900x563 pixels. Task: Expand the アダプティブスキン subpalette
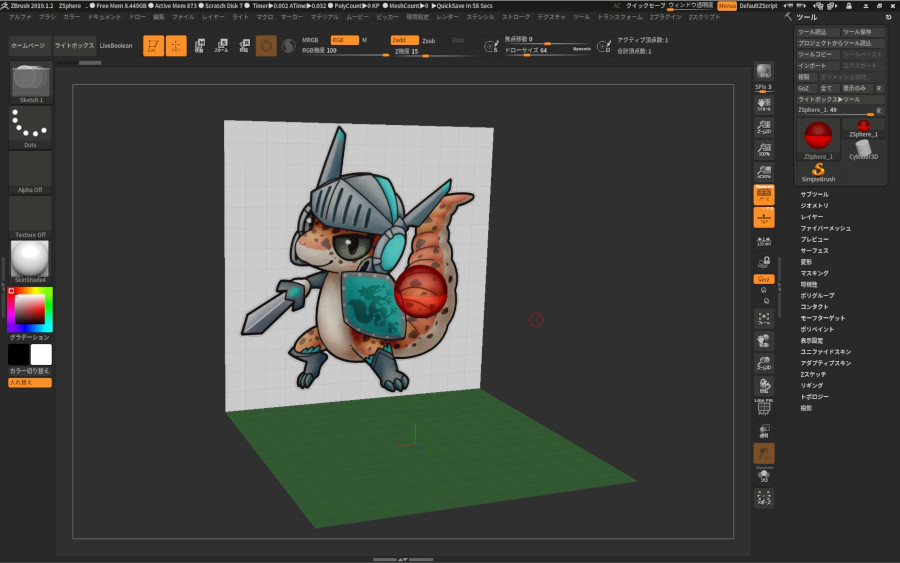pos(826,363)
